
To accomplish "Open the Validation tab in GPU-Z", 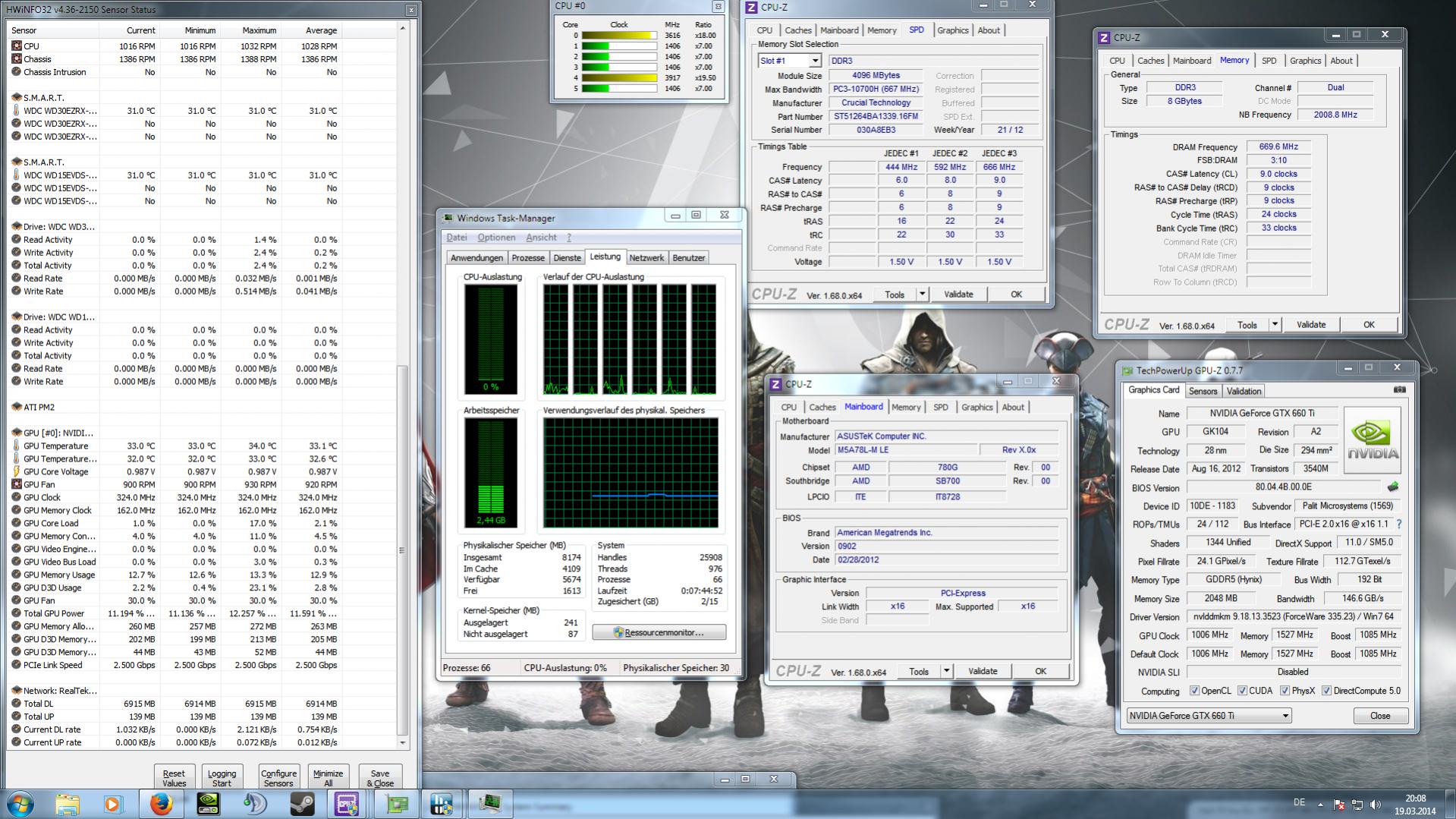I will point(1244,391).
